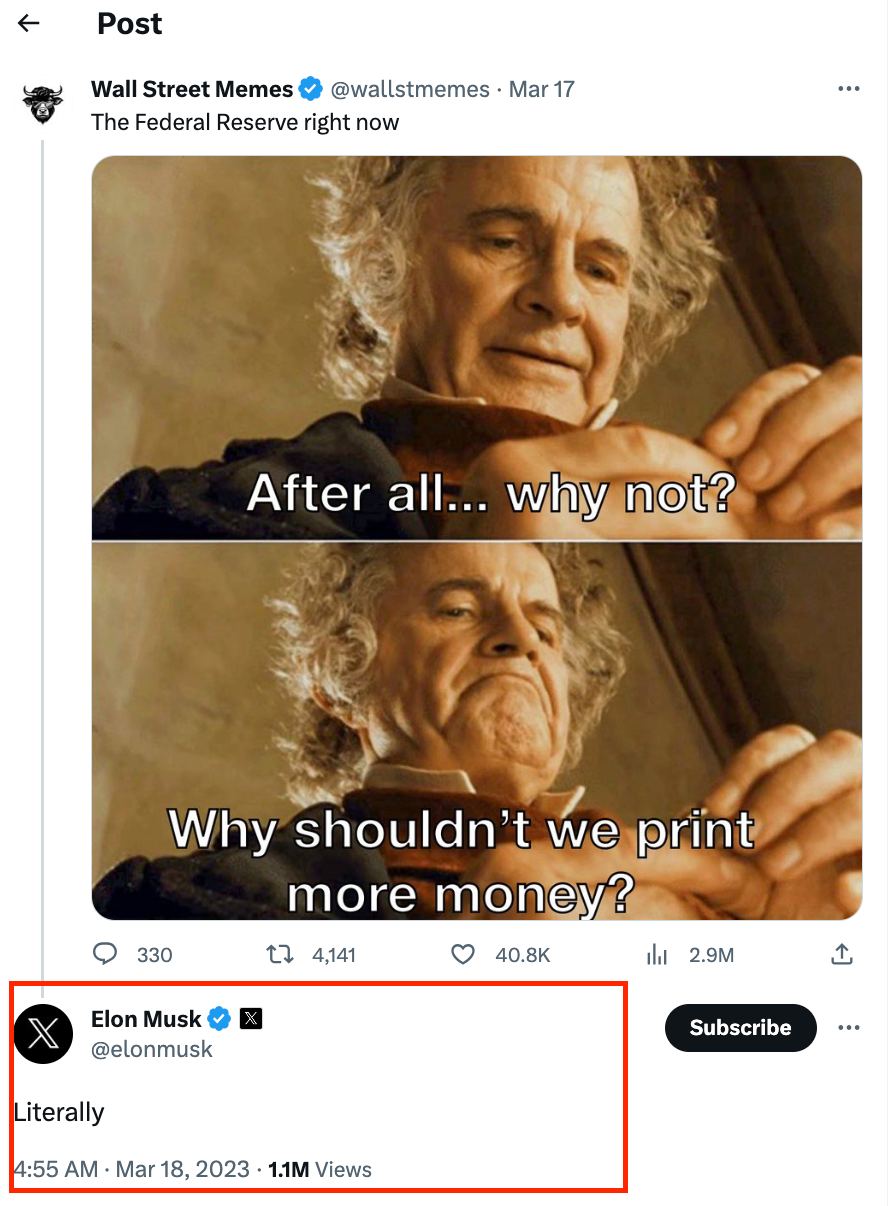Subscribe to Elon Musk
The width and height of the screenshot is (896, 1206).
[740, 1027]
